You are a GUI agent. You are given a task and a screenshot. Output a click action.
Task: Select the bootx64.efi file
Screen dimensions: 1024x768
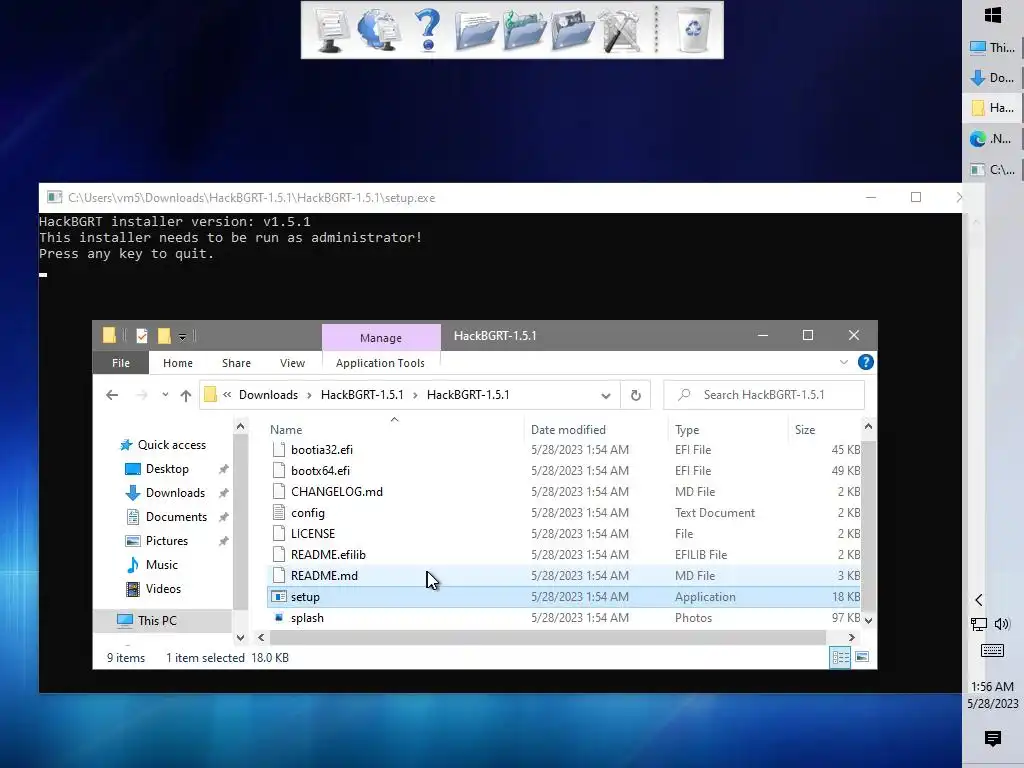pos(564,471)
